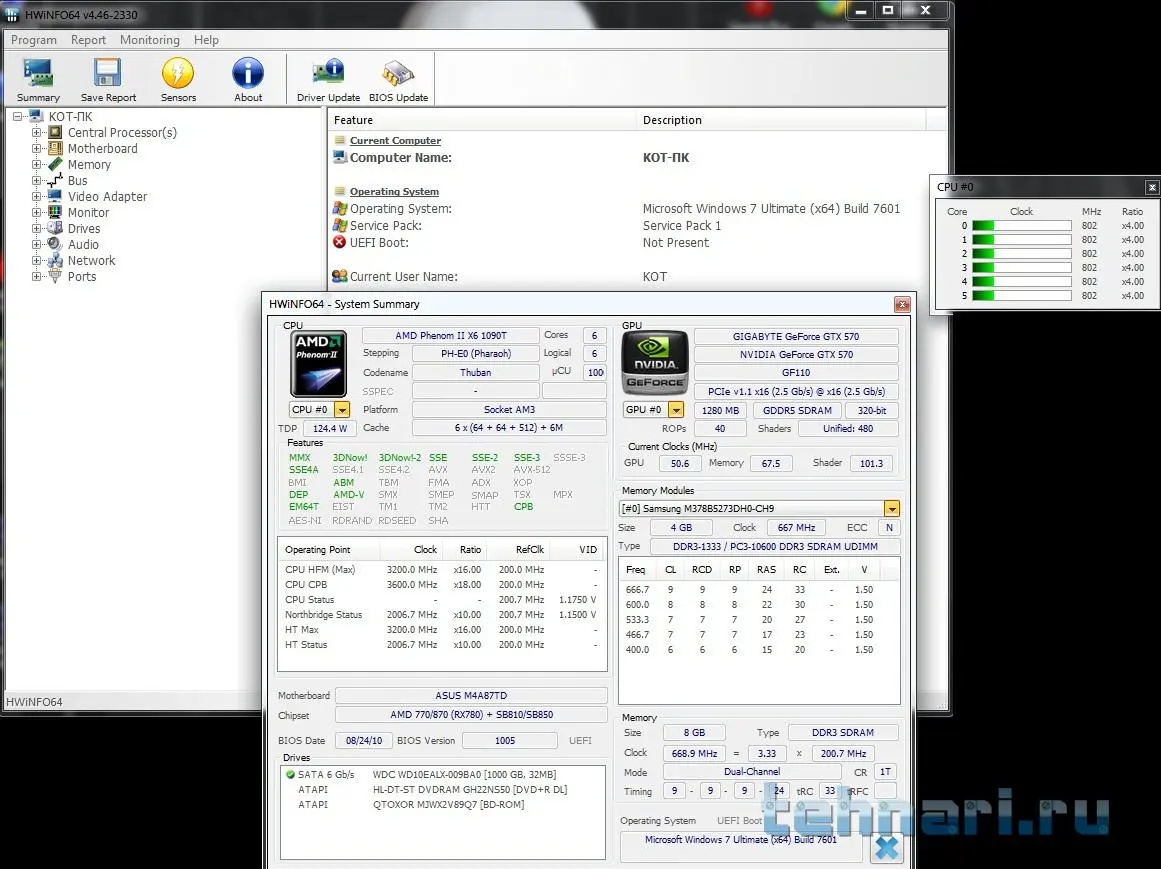Expand the Memory tree node
This screenshot has width=1161, height=869.
[x=36, y=164]
